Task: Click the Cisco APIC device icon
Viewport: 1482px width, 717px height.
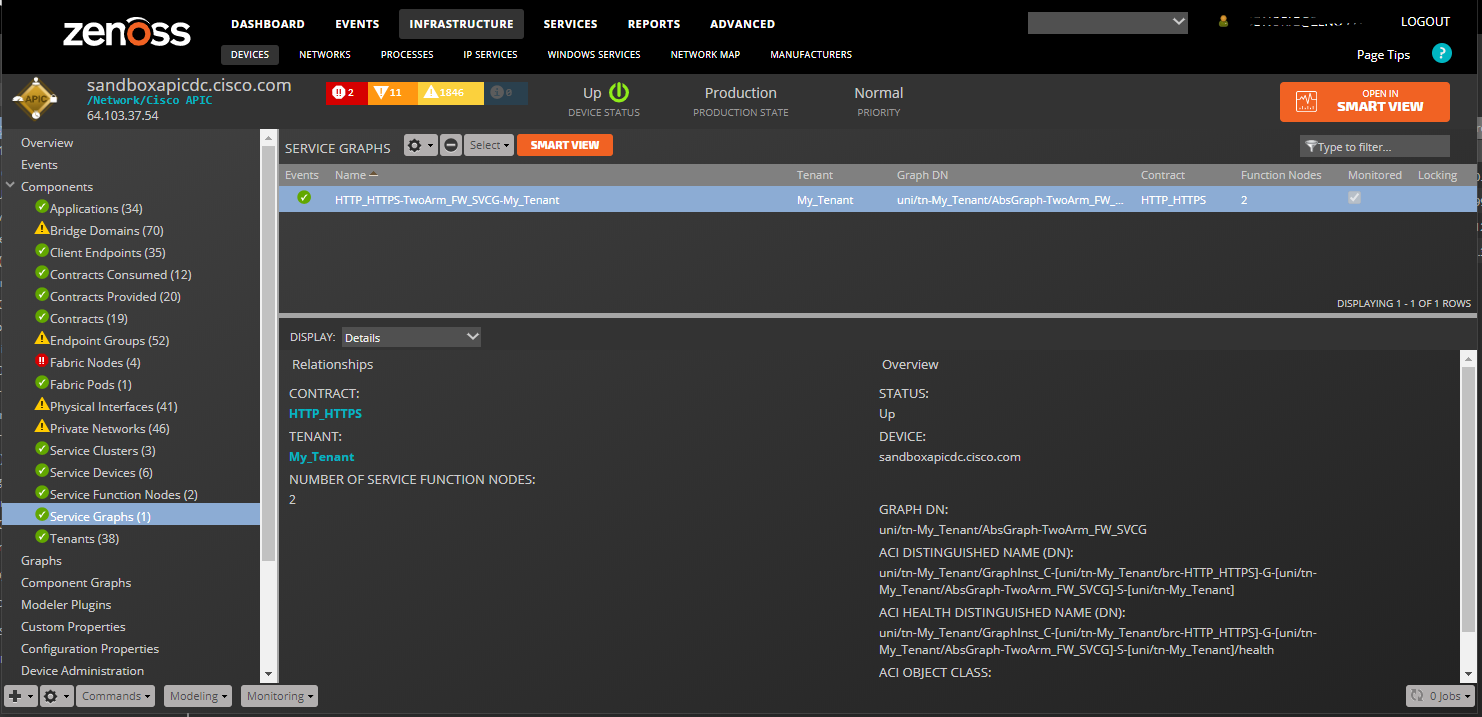Action: coord(36,99)
